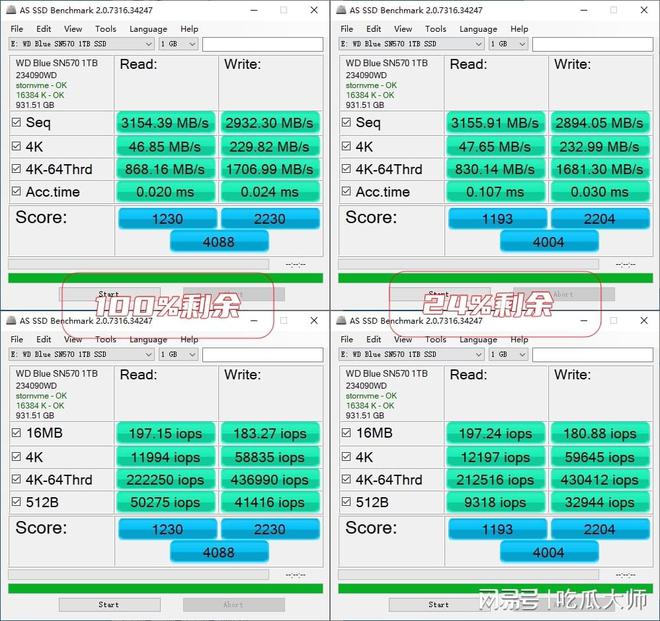Screen dimensions: 660x621
Task: Click the 4K write value 59645 iops
Action: [x=600, y=457]
